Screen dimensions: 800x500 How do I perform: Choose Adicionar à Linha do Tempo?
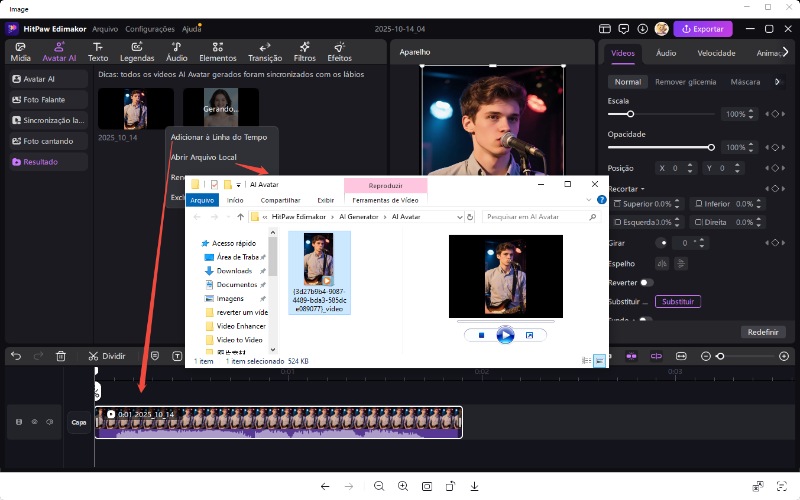click(219, 136)
